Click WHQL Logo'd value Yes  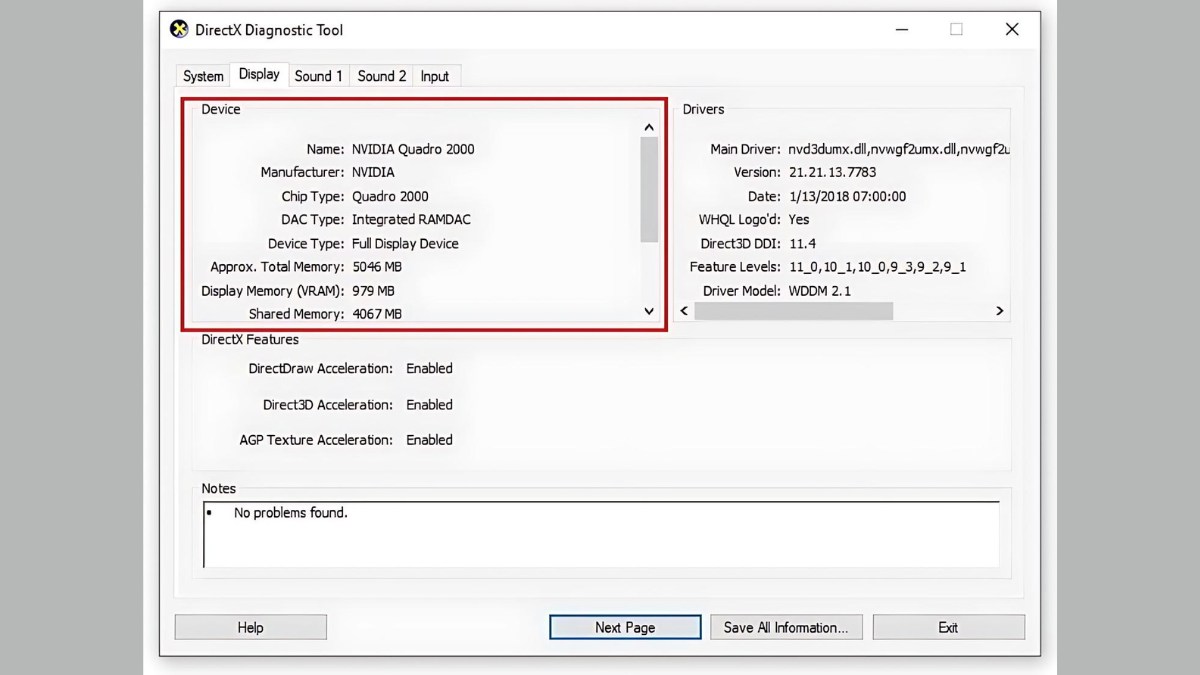tap(799, 219)
